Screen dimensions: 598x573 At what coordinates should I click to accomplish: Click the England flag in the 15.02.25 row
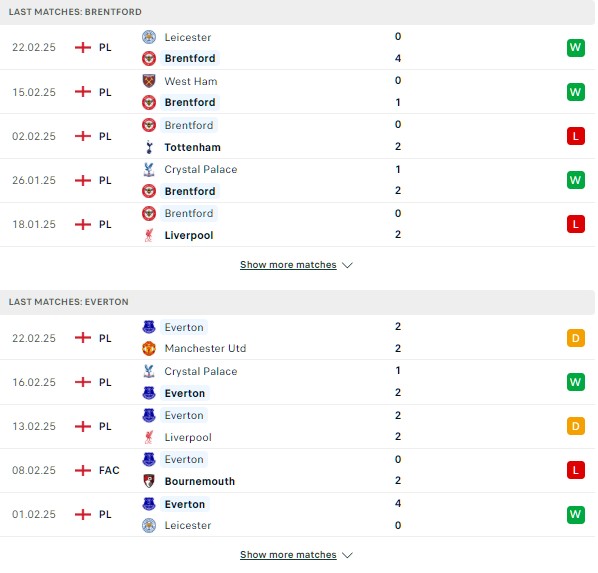pyautogui.click(x=83, y=92)
